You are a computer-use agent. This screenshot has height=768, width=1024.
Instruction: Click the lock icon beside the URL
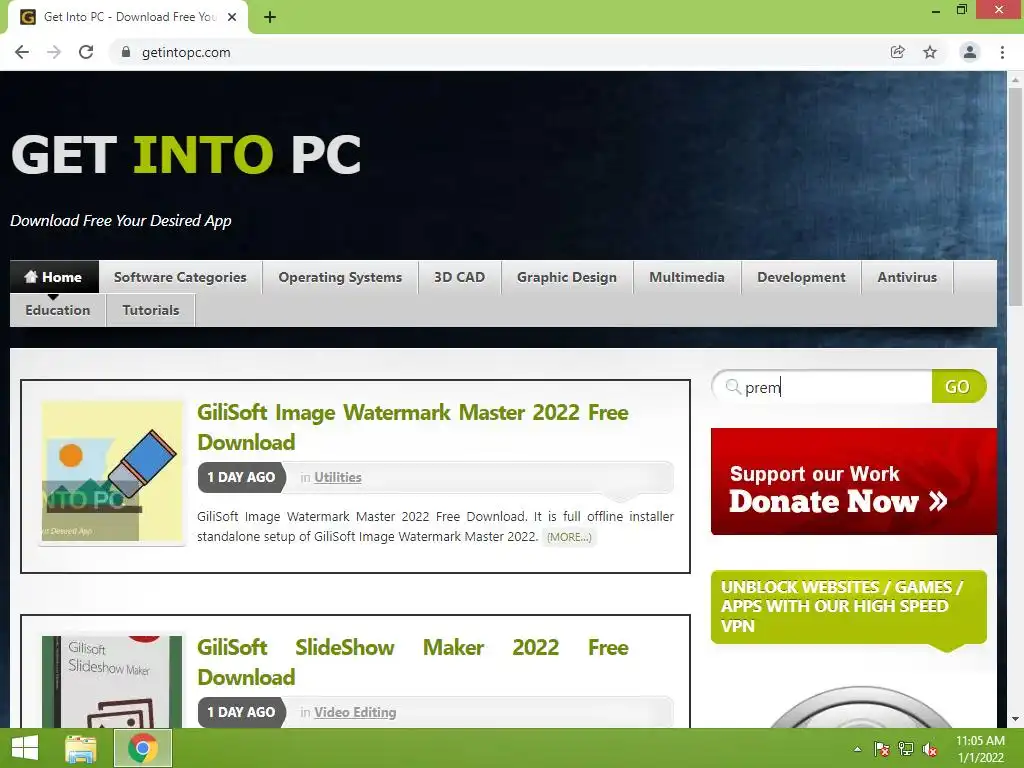(126, 52)
